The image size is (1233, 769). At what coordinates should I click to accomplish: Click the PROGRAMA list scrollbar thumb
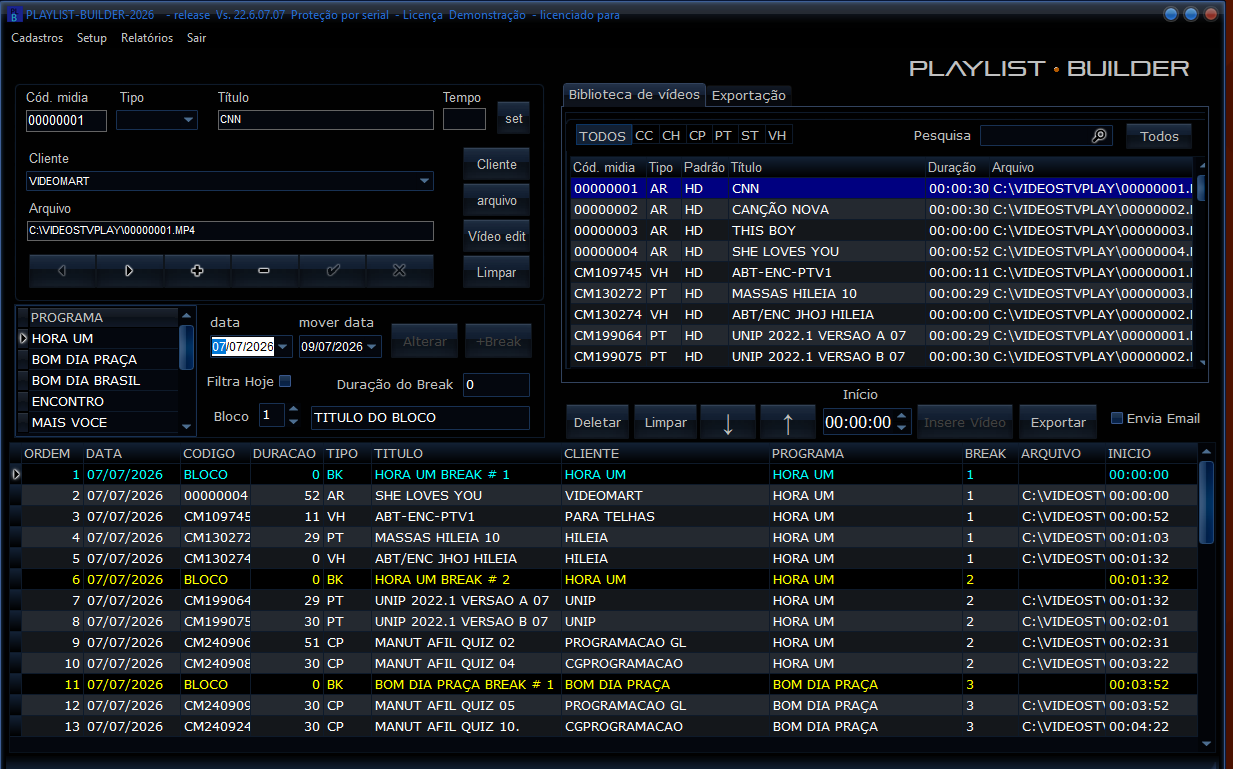186,347
